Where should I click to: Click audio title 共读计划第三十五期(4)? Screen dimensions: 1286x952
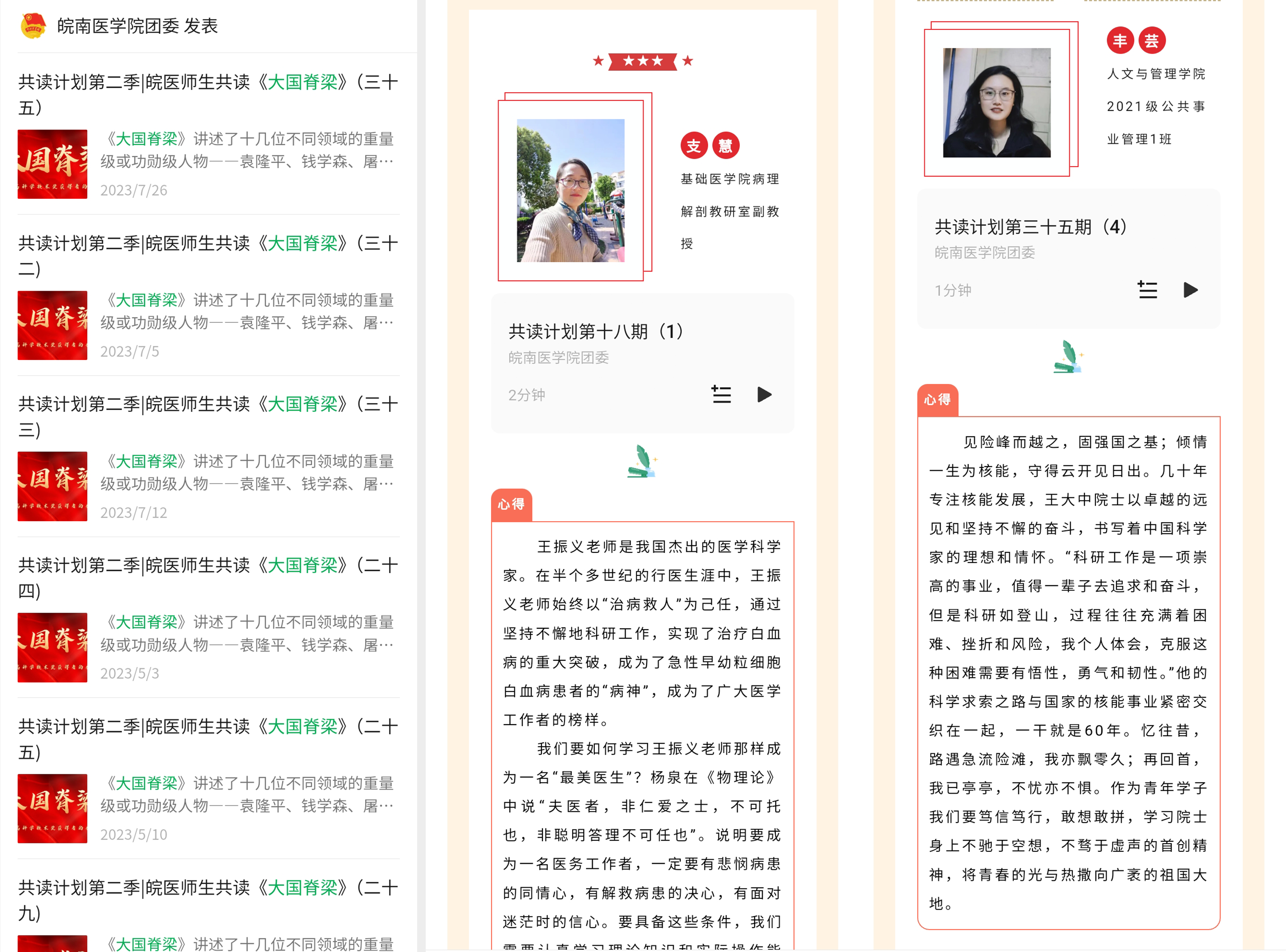coord(1031,227)
